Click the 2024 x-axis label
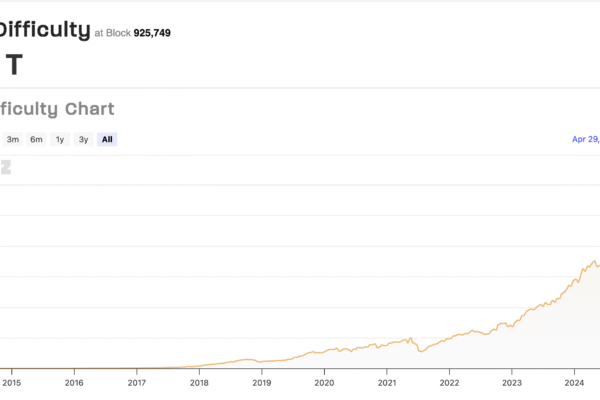 coord(574,381)
